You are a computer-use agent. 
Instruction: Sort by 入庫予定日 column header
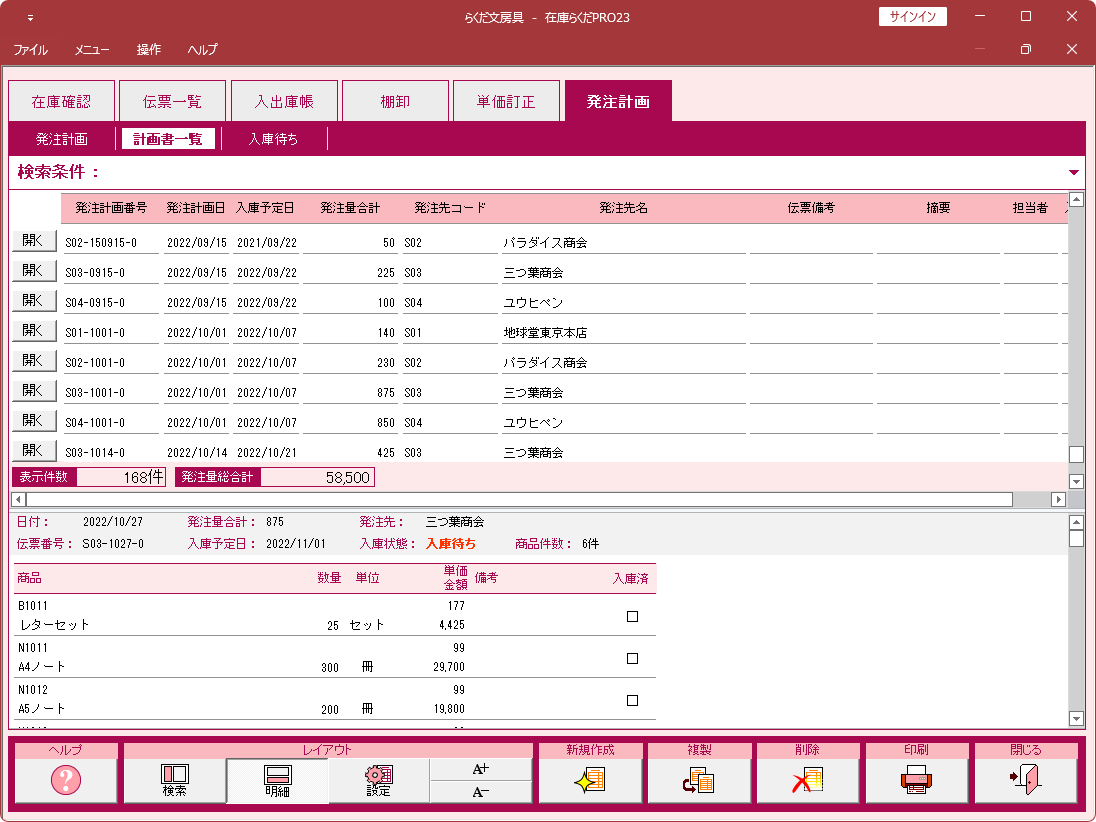click(x=265, y=208)
